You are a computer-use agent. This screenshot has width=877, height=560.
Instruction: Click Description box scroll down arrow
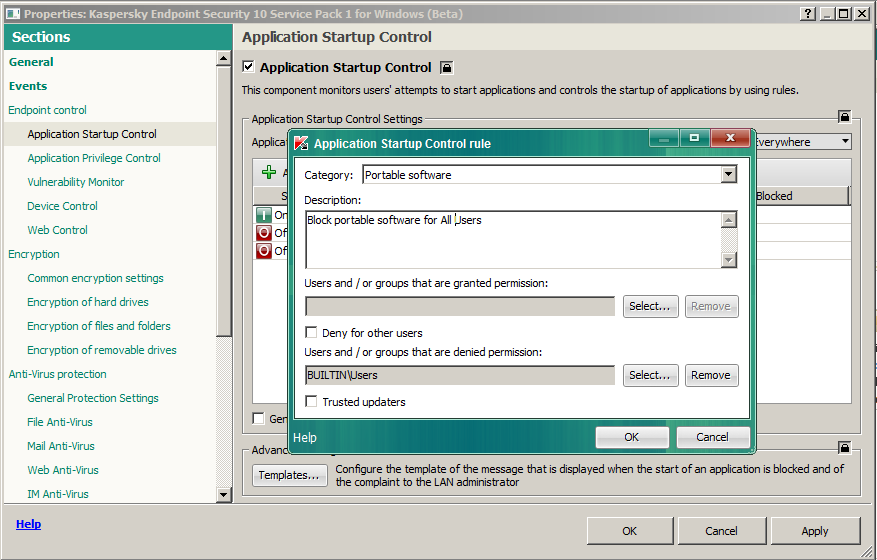728,260
